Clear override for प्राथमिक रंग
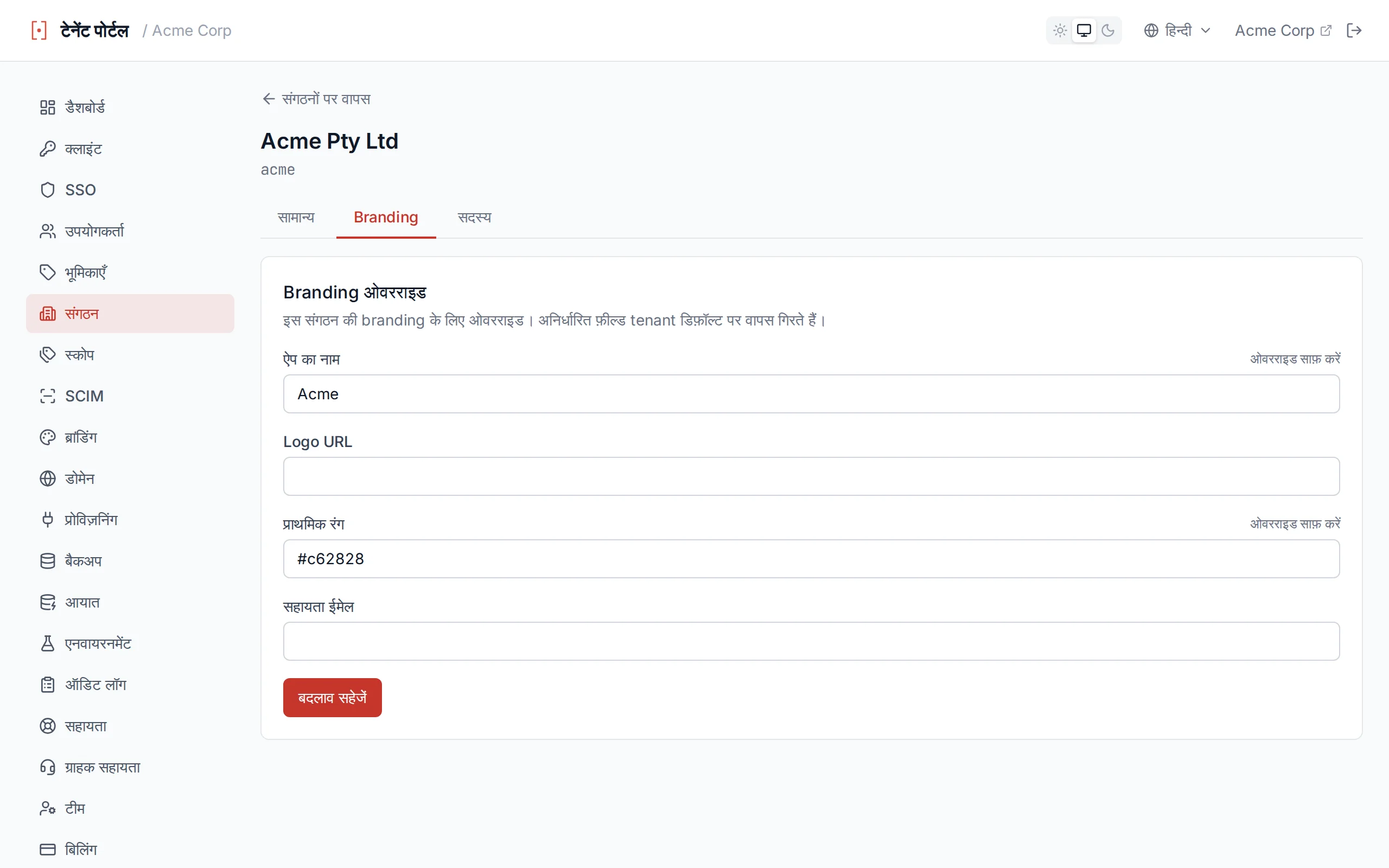The width and height of the screenshot is (1389, 868). [1295, 524]
